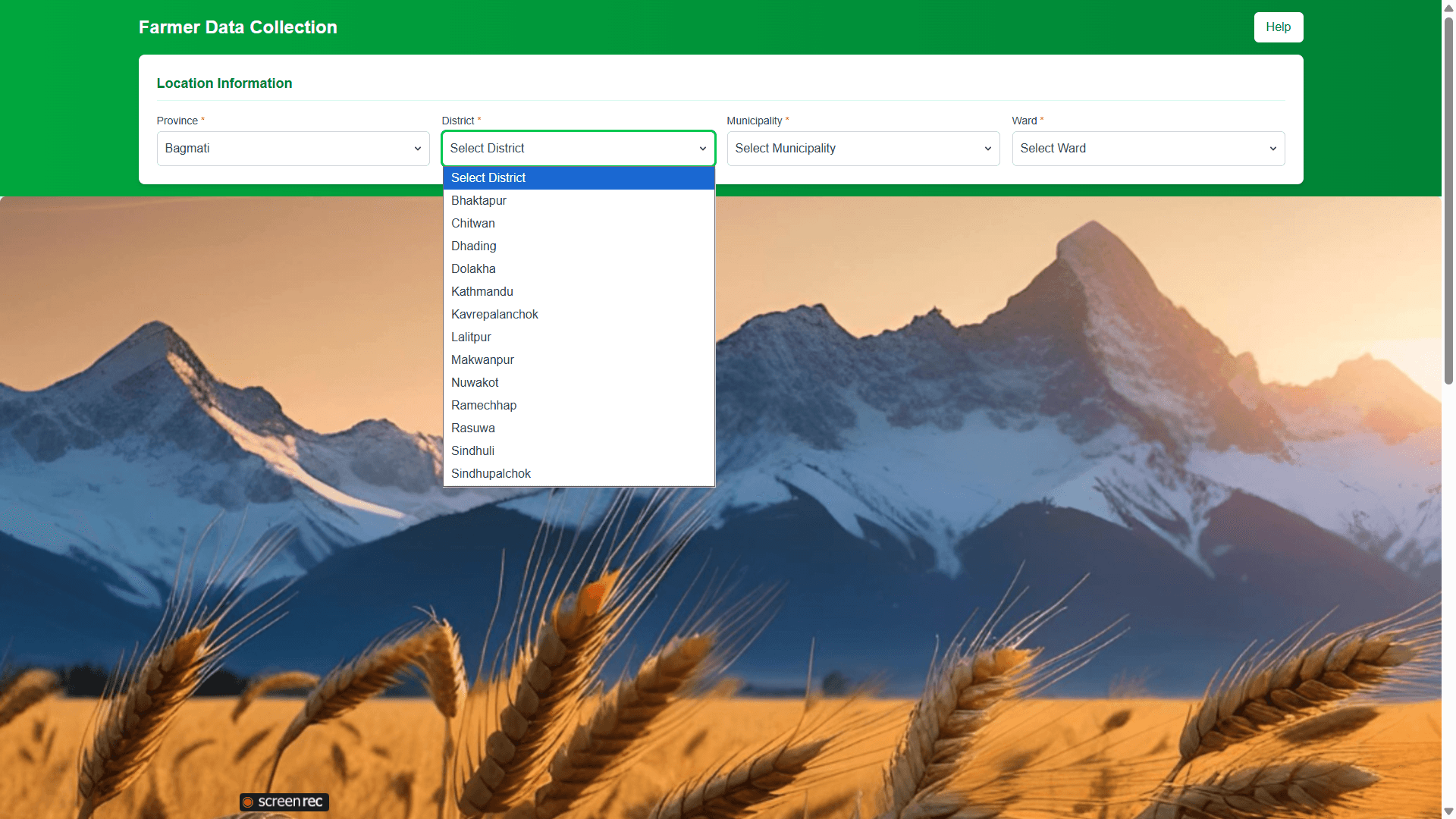Choose Nuwakot from the district list
Screen dimensions: 1456x819
pos(475,383)
